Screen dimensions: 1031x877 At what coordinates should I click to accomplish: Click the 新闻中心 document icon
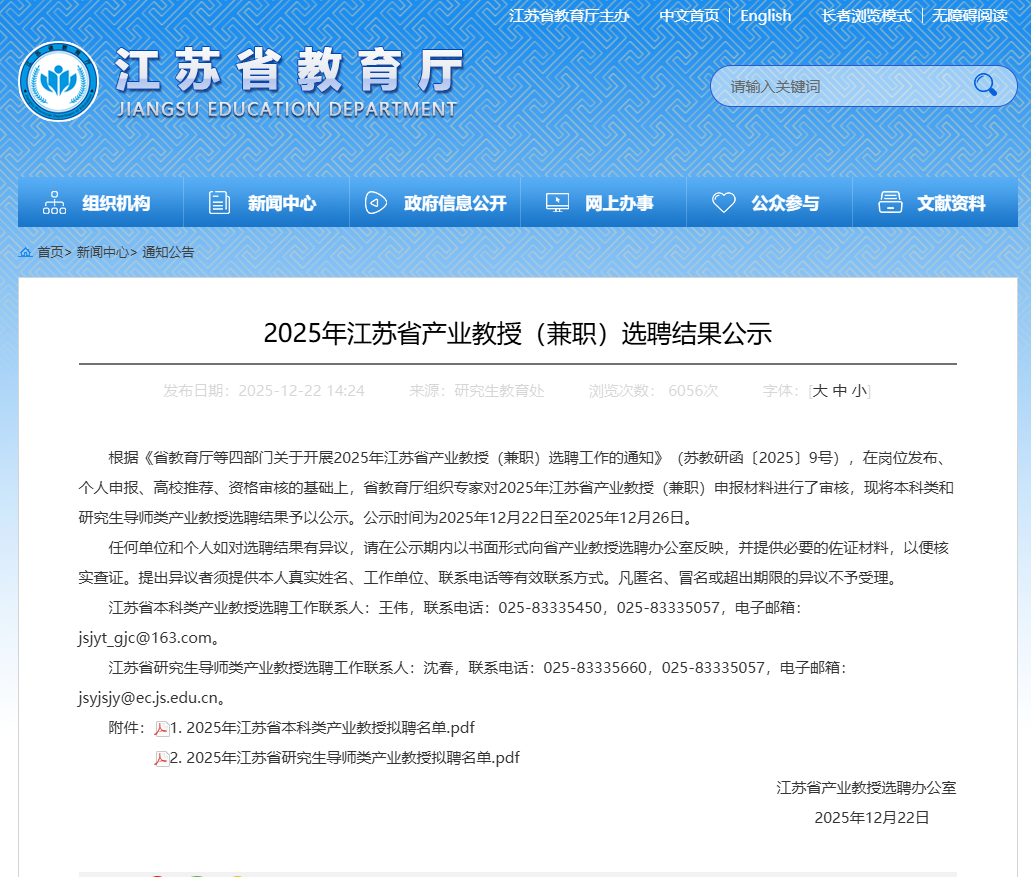click(219, 203)
